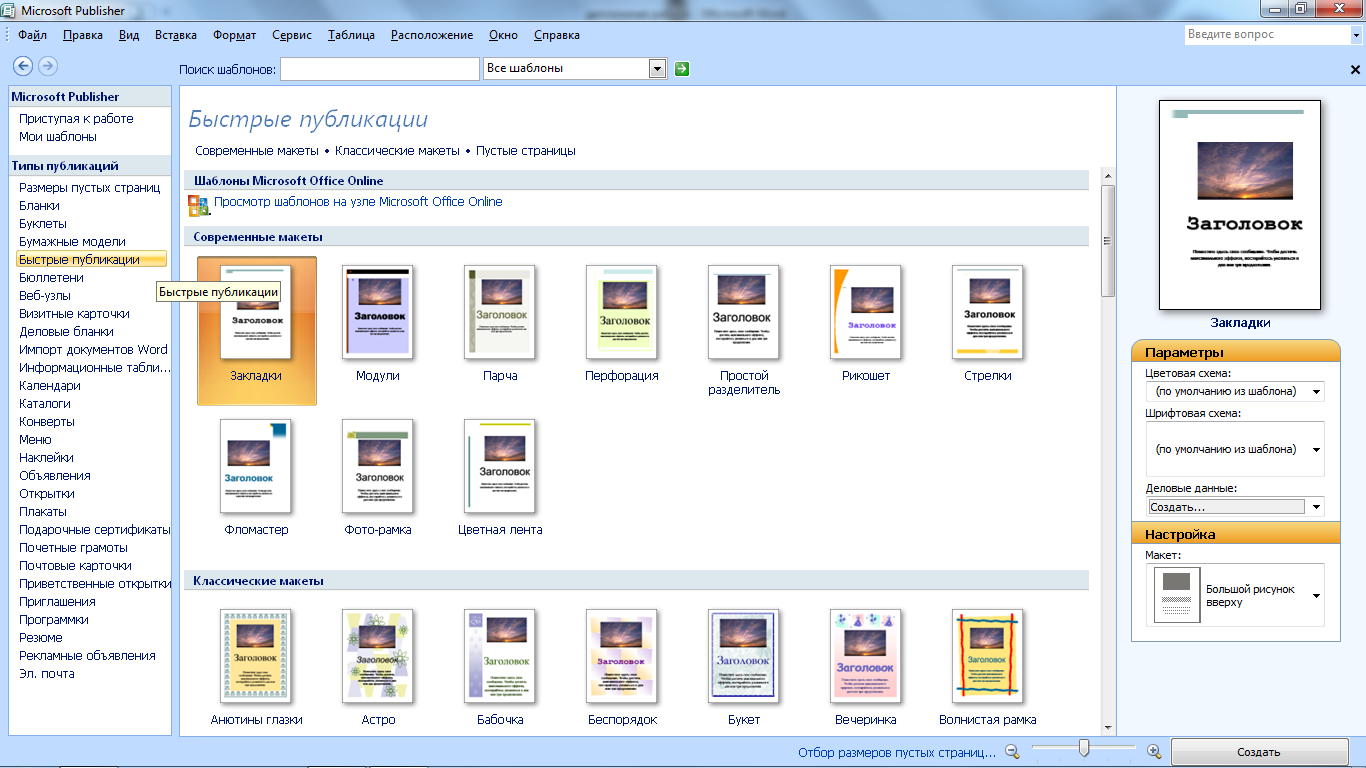Screen dimensions: 1366x768
Task: Click the Введите вопрос help box
Action: tap(1267, 34)
